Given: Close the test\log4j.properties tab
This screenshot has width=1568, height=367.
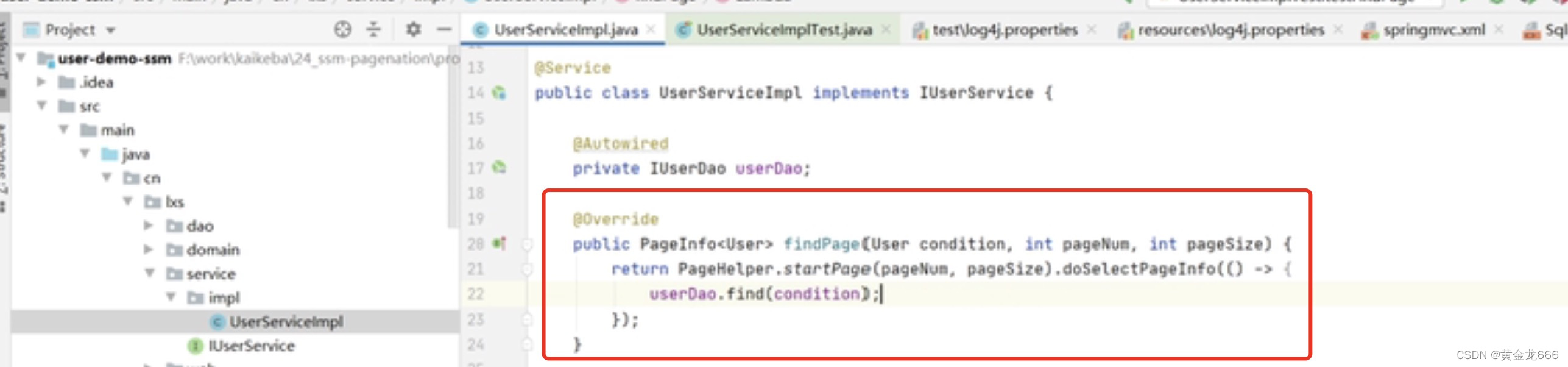Looking at the screenshot, I should click(1092, 29).
